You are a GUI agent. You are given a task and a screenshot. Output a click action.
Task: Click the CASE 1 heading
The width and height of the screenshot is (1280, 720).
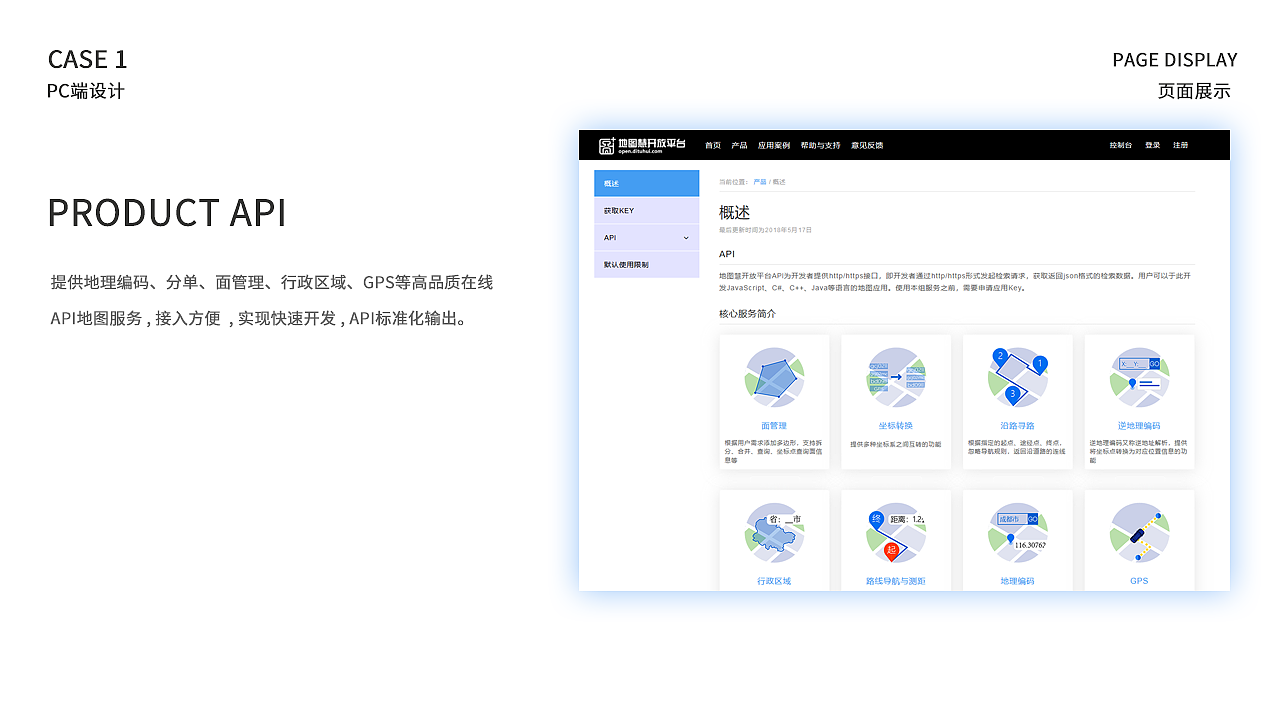(x=88, y=59)
